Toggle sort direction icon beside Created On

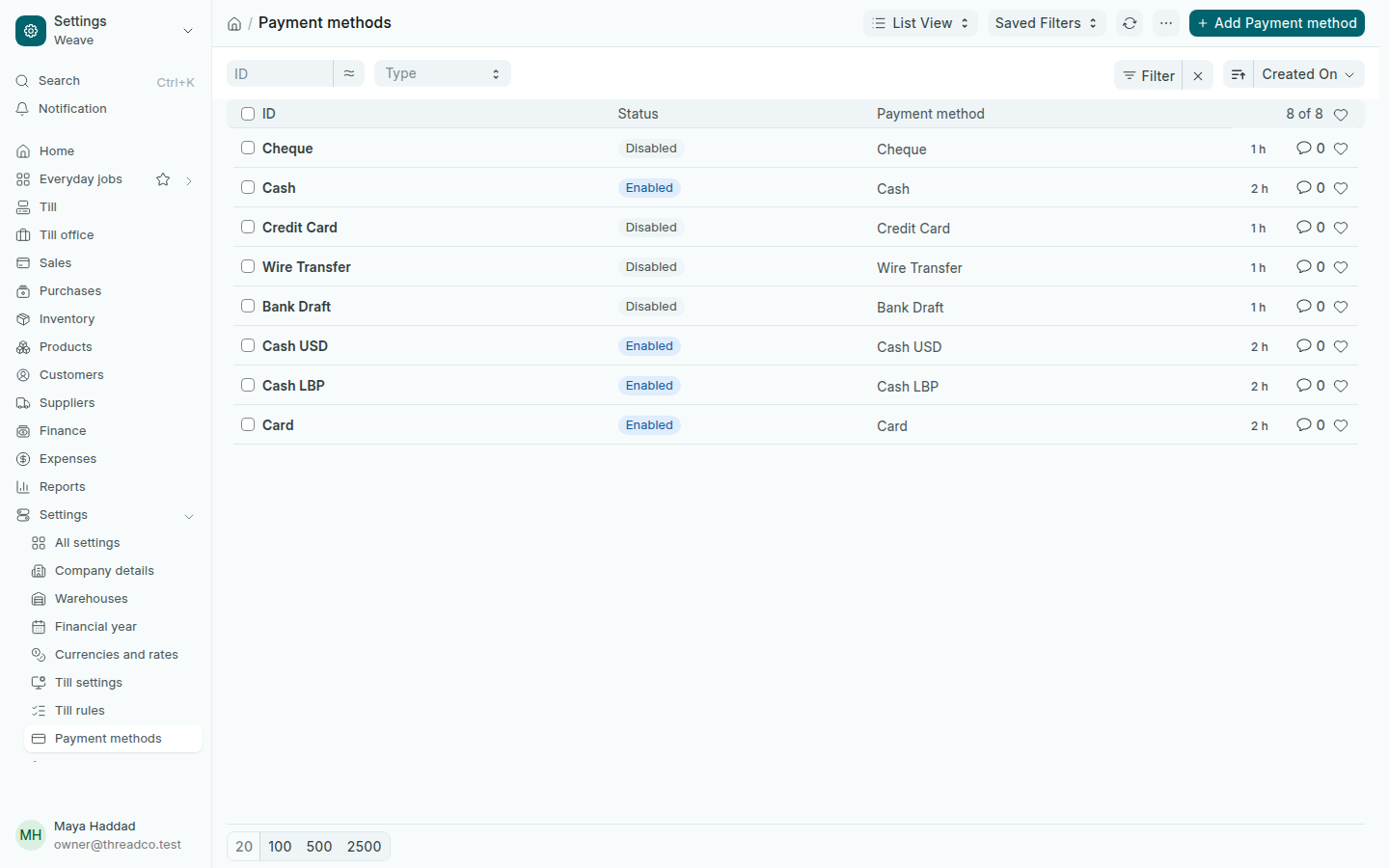pyautogui.click(x=1239, y=75)
